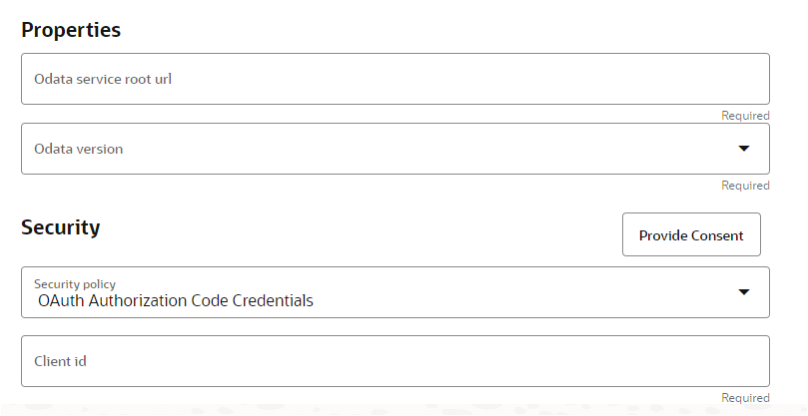
Task: Click the right end of the Odata service root url field
Action: click(740, 79)
